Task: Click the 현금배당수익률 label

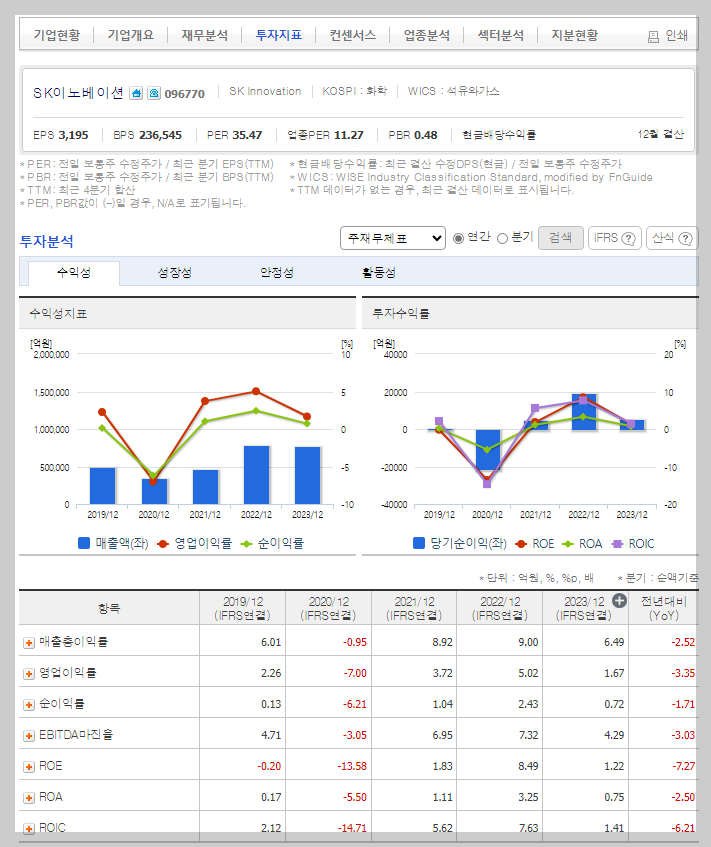Action: (x=499, y=135)
